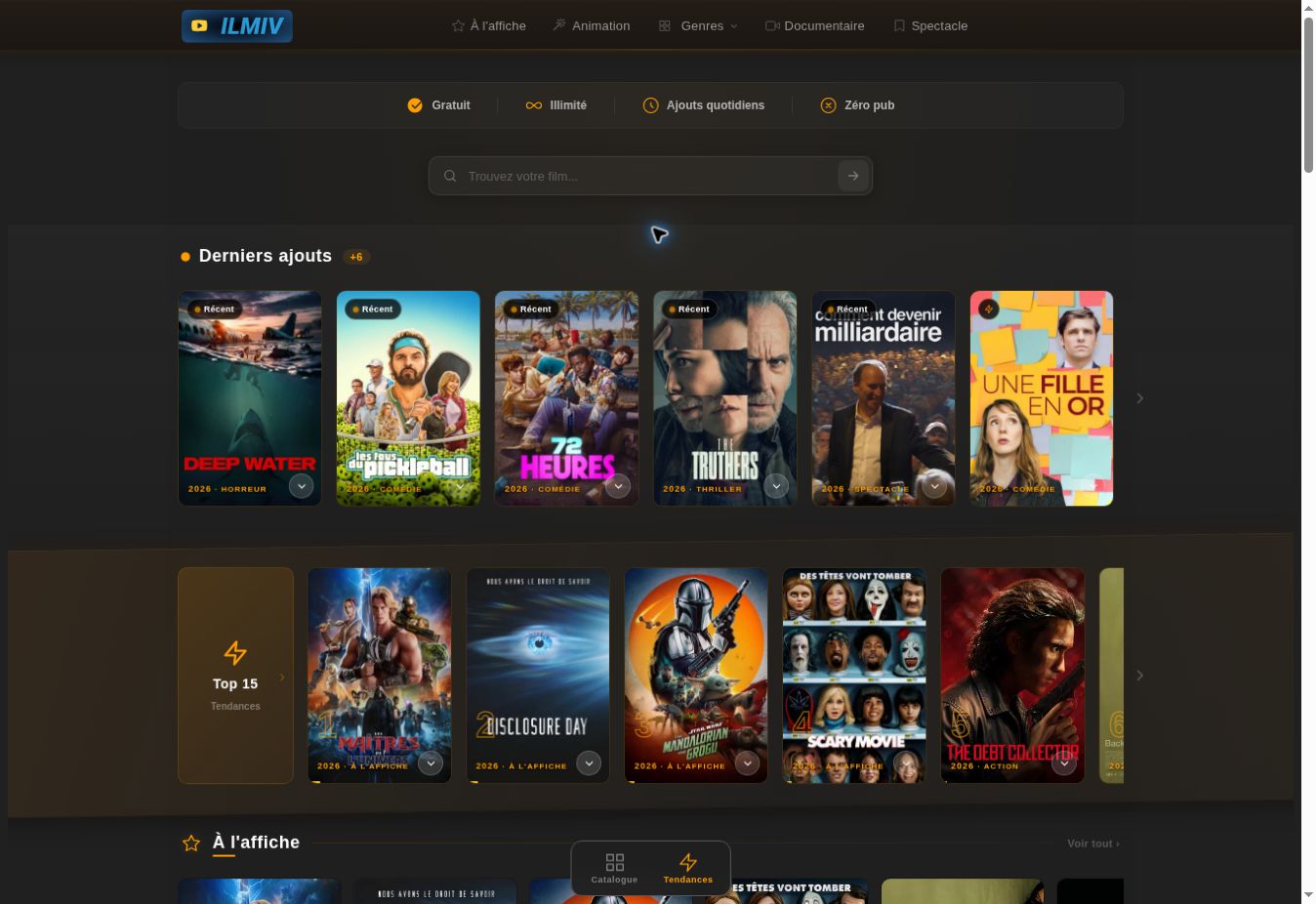Screen dimensions: 1316x904
Task: Expand the Genres dropdown menu
Action: [x=698, y=26]
